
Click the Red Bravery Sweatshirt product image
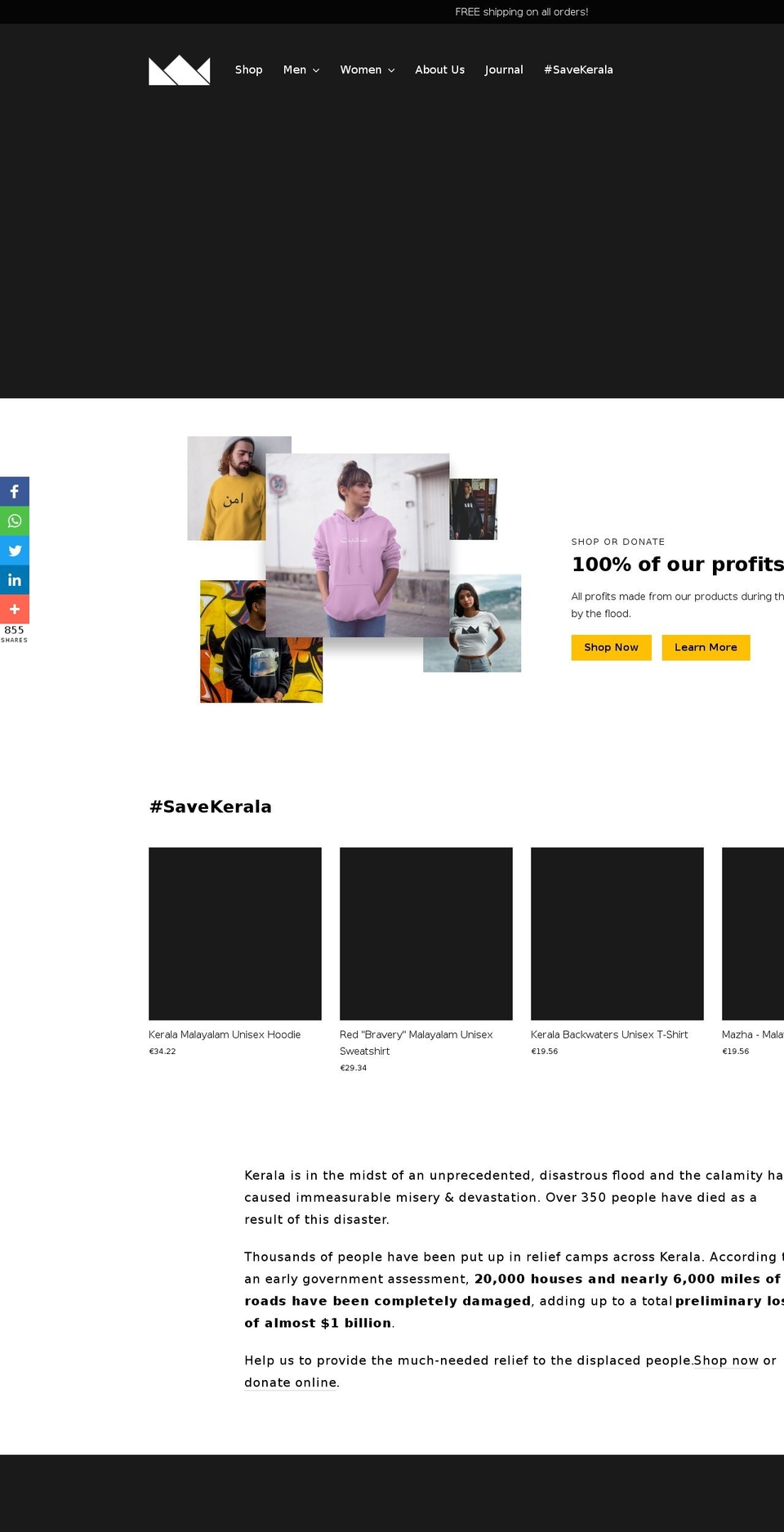tap(426, 934)
